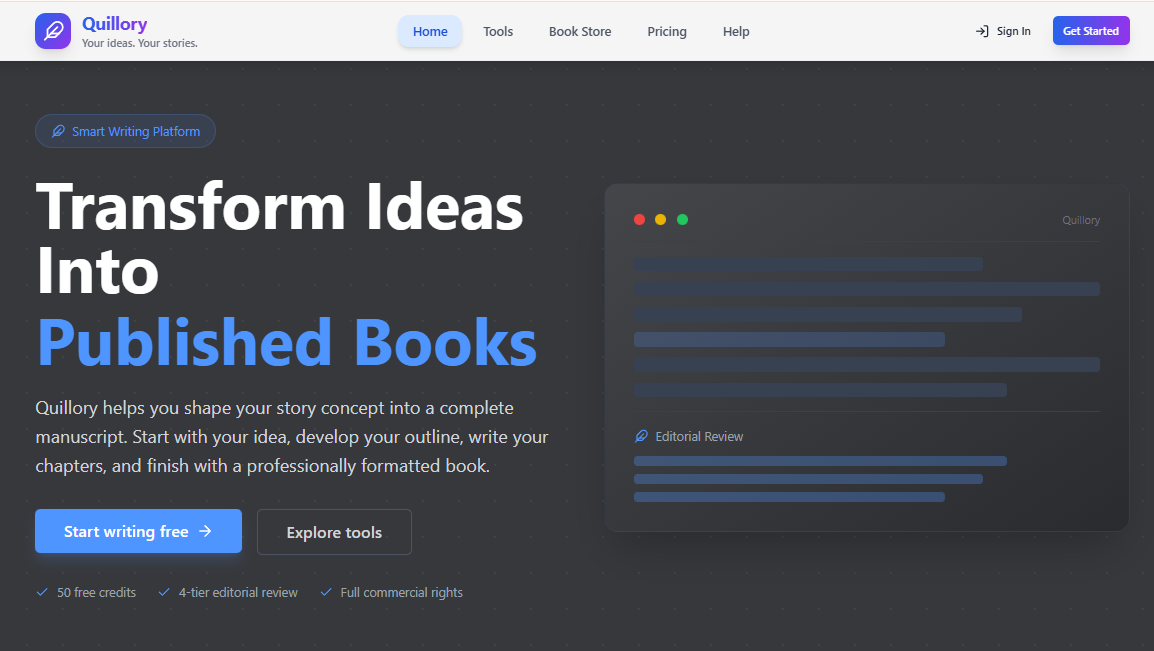Click the yellow dot in the preview window

[661, 219]
